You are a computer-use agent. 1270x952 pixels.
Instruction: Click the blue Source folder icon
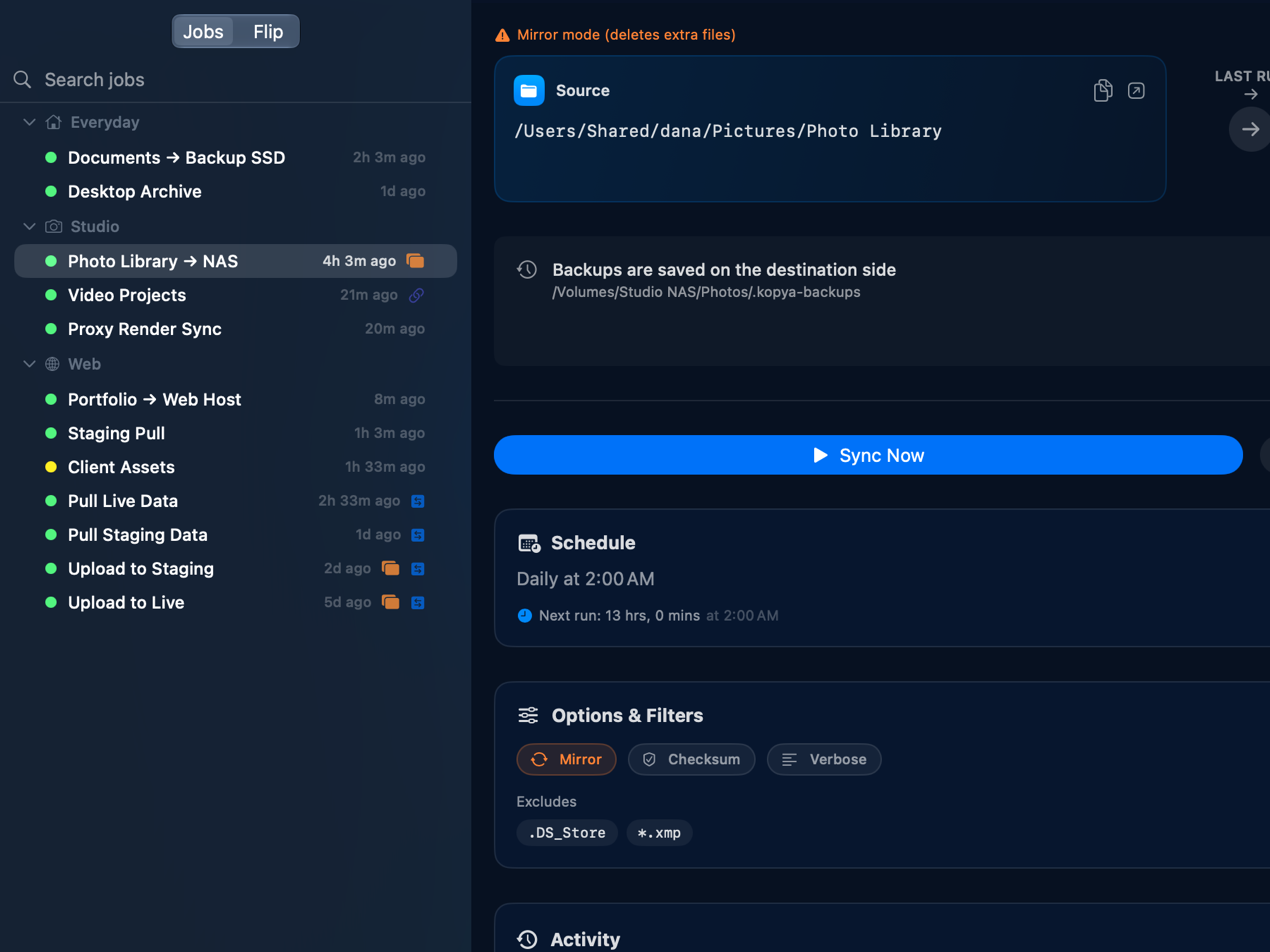529,90
